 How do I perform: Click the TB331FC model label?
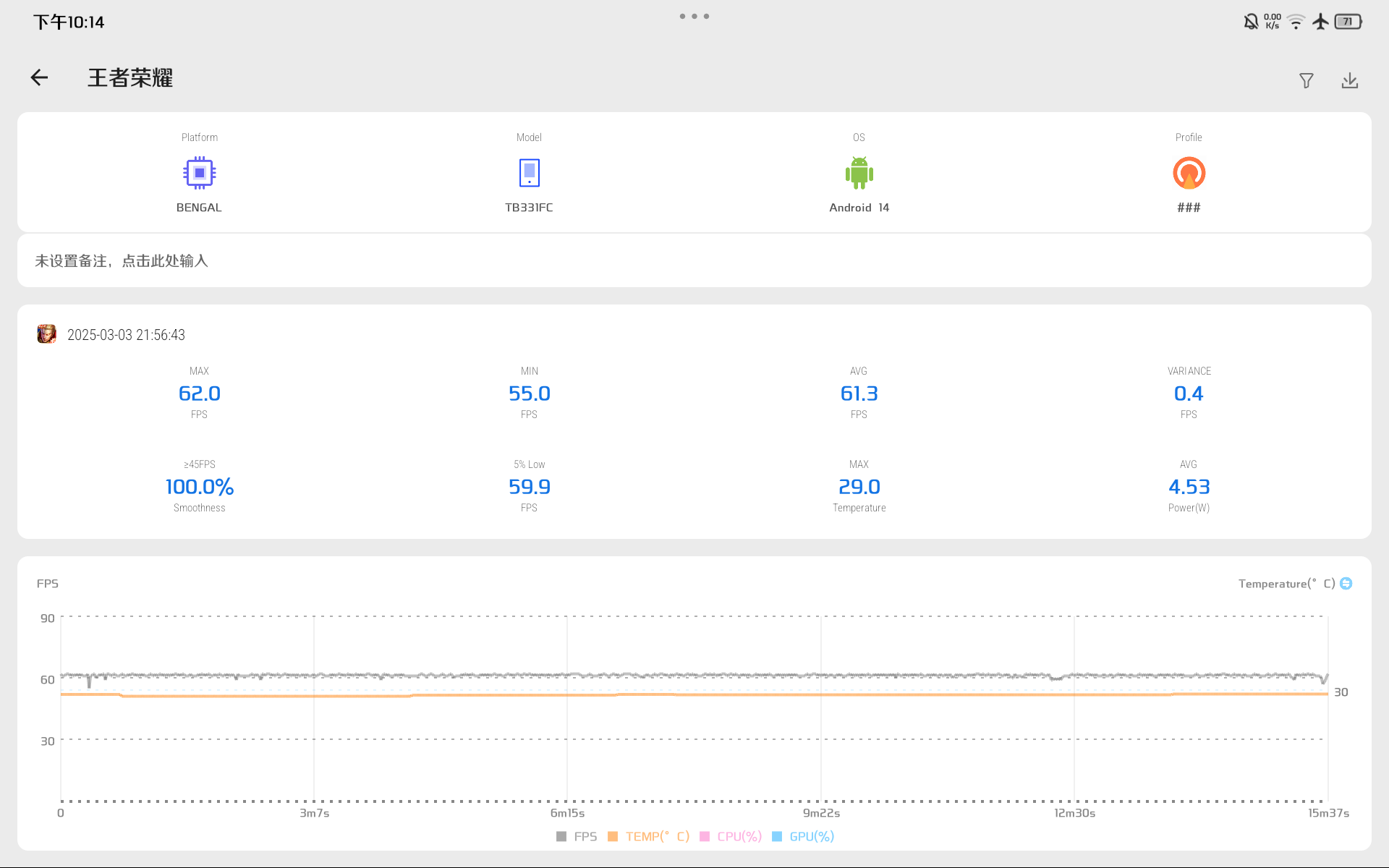pyautogui.click(x=529, y=208)
